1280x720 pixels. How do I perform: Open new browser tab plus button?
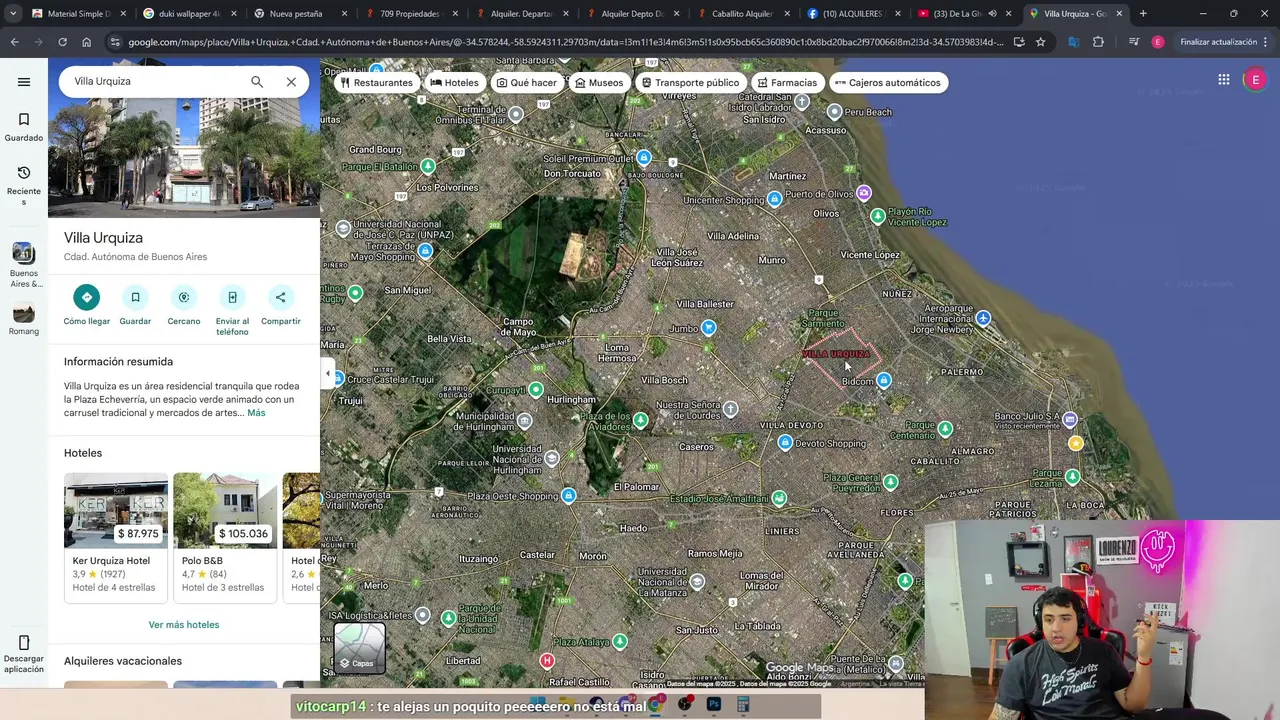coord(1143,14)
